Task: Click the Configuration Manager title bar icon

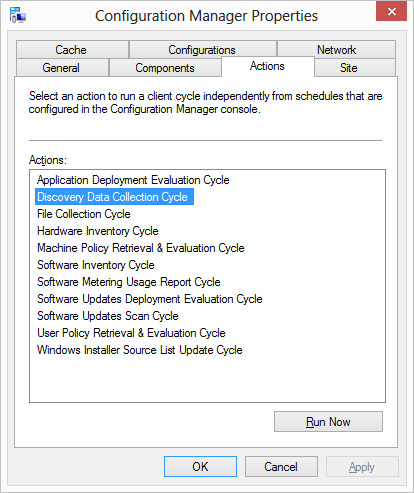Action: [17, 15]
